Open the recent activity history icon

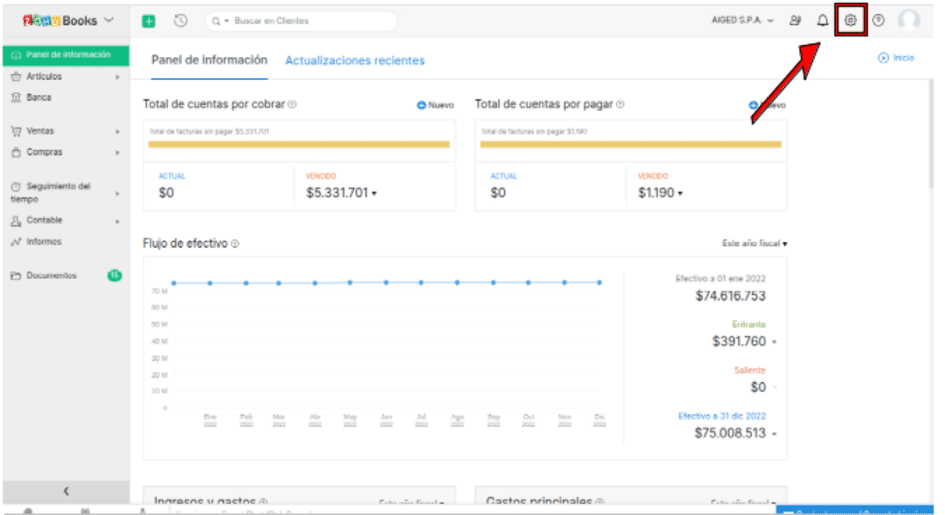pos(180,21)
